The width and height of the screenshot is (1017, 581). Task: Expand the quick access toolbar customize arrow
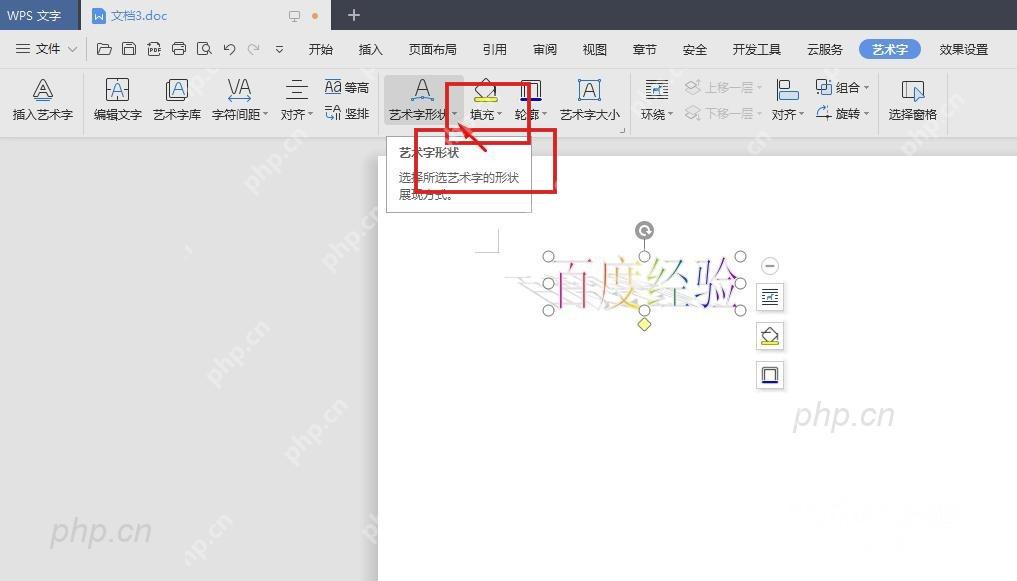pos(279,49)
